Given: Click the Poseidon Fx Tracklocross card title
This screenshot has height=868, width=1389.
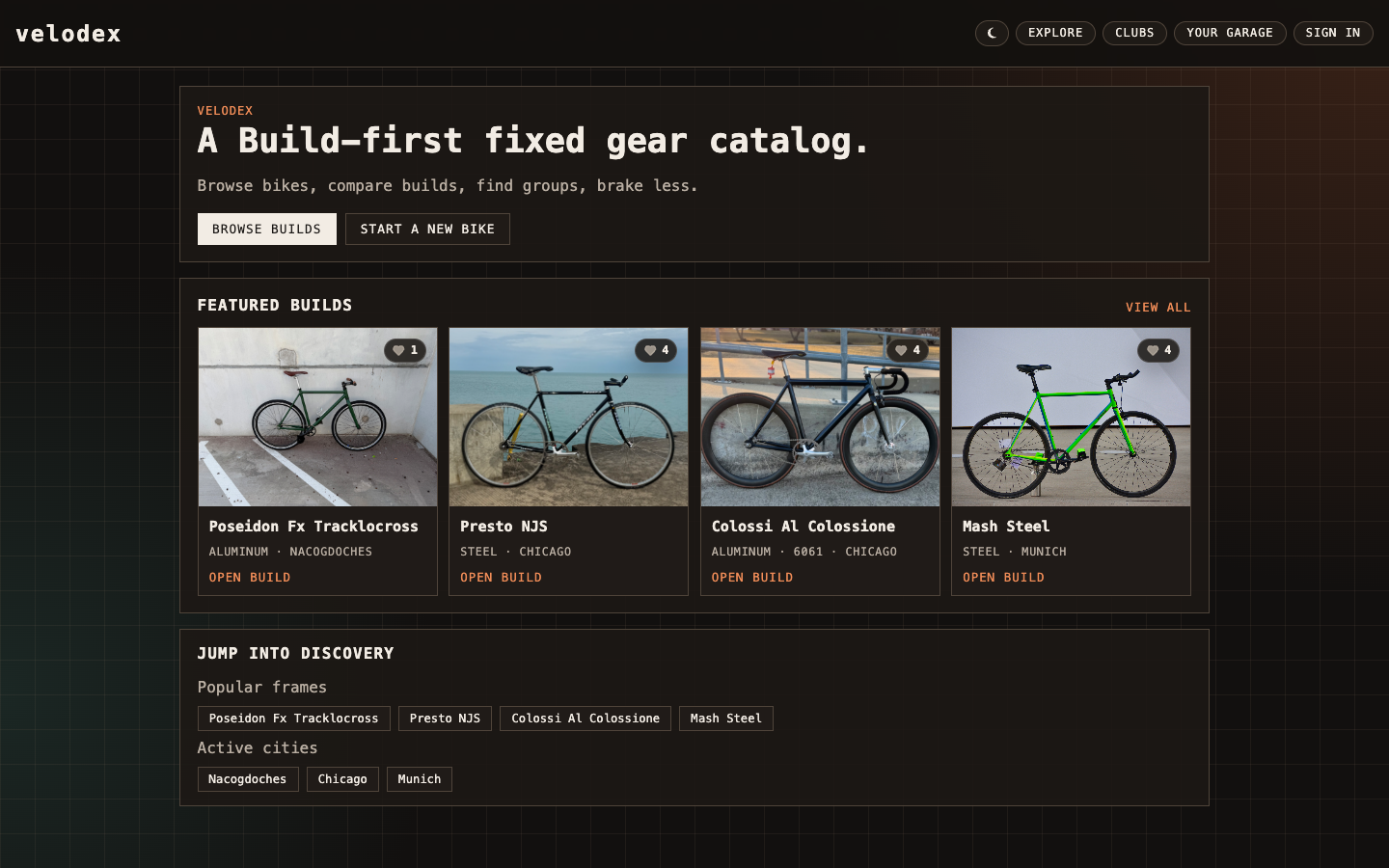Looking at the screenshot, I should click(x=313, y=527).
